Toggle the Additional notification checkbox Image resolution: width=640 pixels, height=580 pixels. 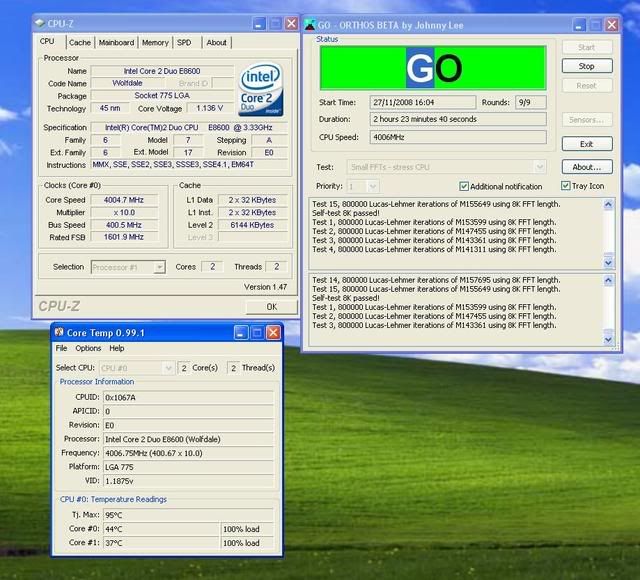click(464, 186)
